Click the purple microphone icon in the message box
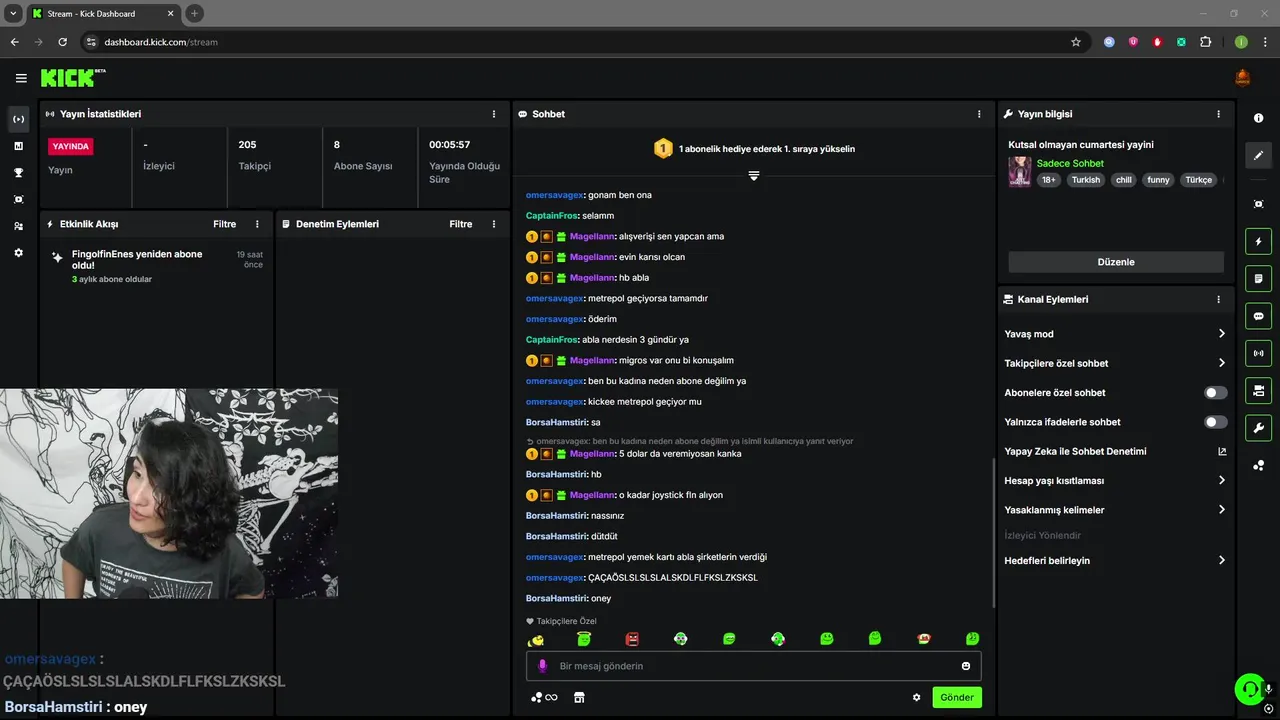This screenshot has height=720, width=1280. coord(542,666)
